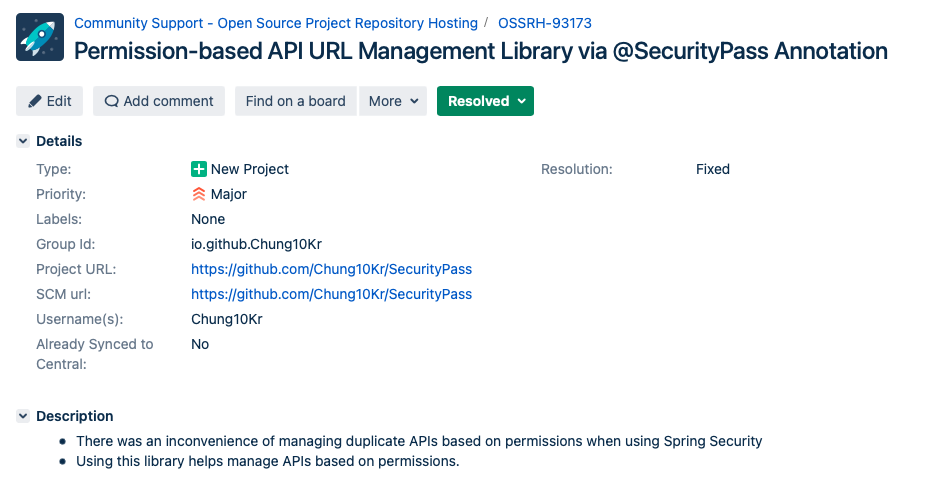Click the rocket project avatar icon
Screen dimensions: 928x500
click(40, 37)
